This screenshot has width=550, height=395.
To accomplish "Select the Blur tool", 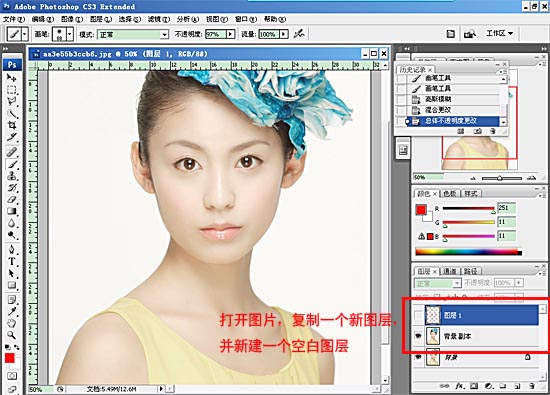I will point(12,223).
